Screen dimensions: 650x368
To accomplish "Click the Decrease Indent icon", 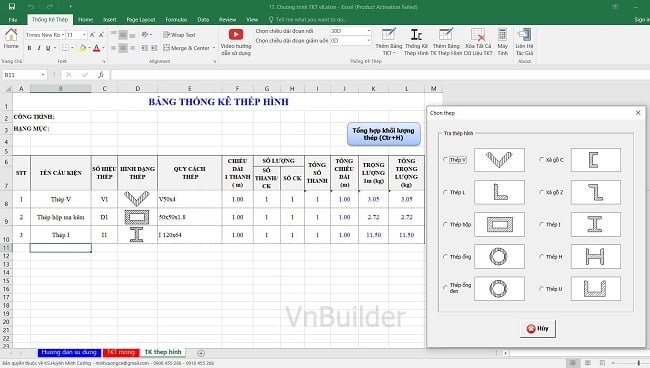I will [x=144, y=48].
